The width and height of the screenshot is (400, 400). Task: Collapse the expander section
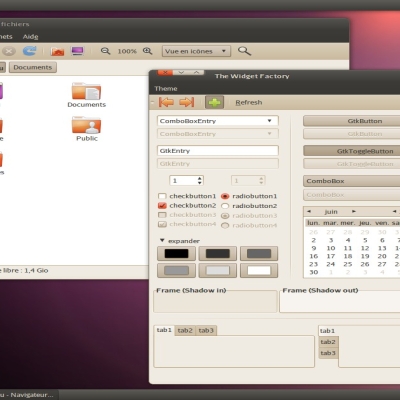162,240
